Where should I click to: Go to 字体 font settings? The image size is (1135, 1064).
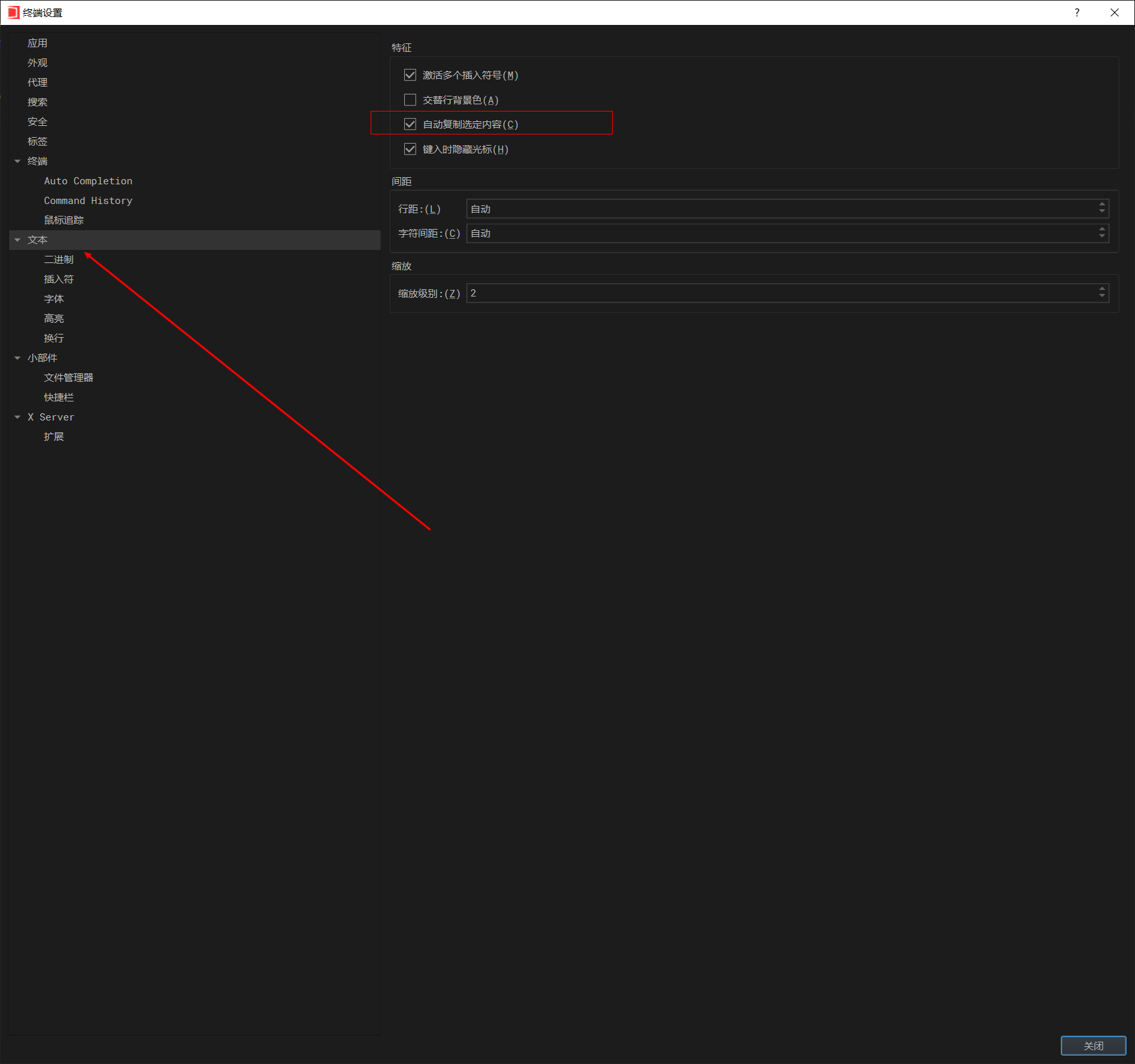coord(54,299)
